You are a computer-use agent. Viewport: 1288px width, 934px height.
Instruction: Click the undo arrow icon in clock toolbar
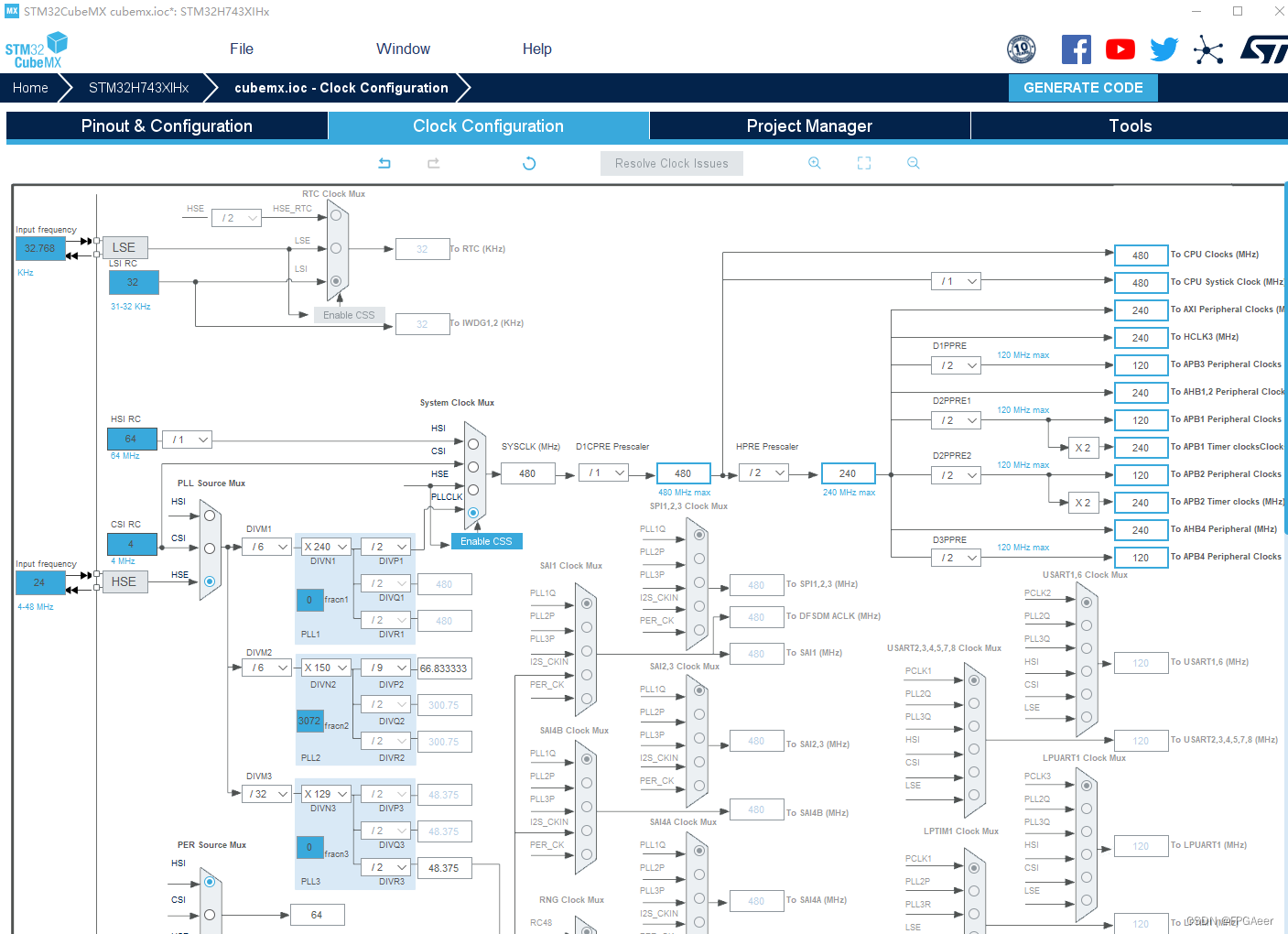click(x=384, y=163)
